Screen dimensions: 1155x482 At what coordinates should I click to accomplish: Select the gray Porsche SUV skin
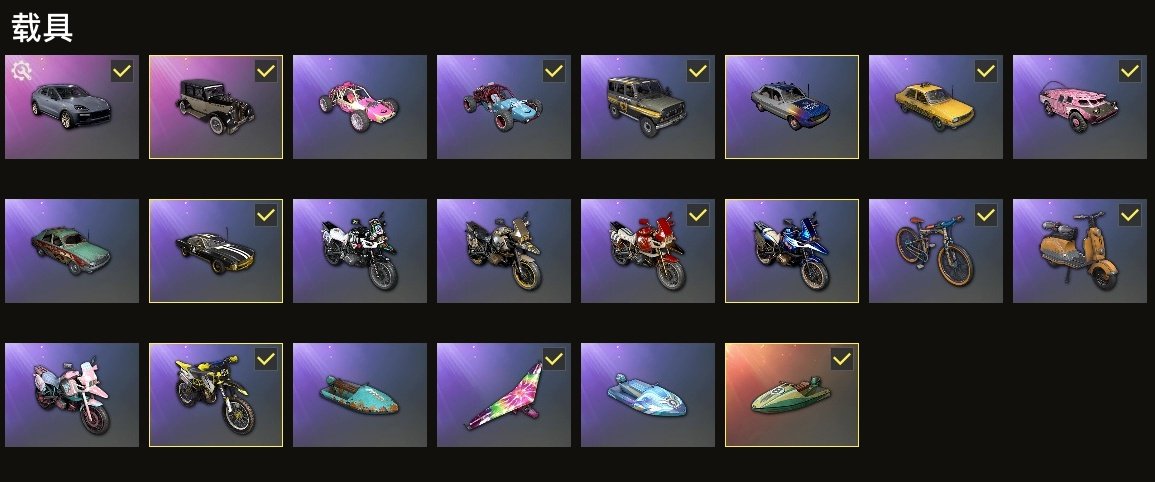point(71,107)
